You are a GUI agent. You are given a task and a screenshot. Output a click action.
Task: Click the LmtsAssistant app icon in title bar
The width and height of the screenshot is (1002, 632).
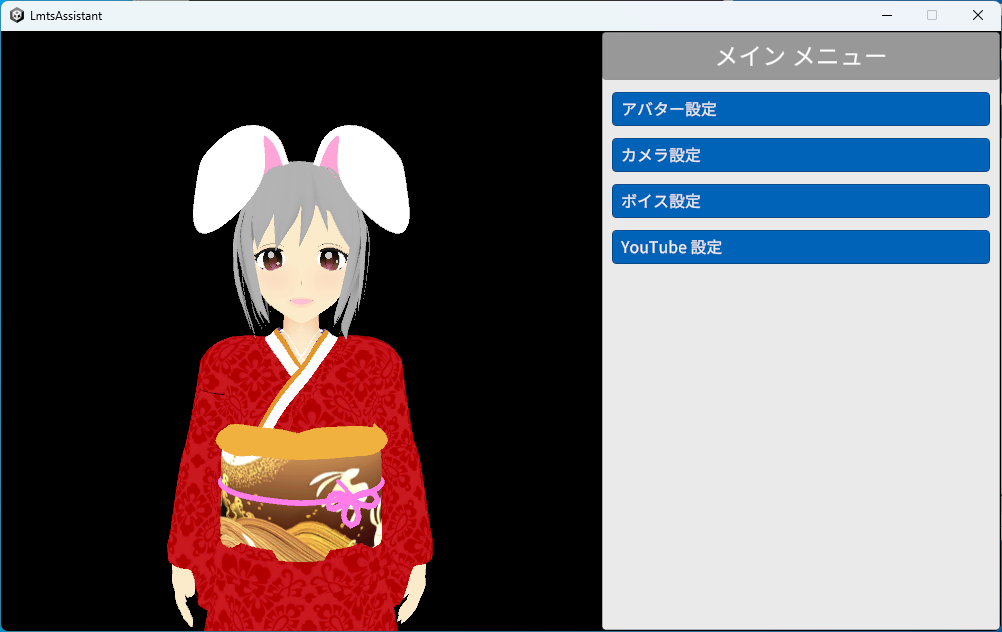[17, 15]
